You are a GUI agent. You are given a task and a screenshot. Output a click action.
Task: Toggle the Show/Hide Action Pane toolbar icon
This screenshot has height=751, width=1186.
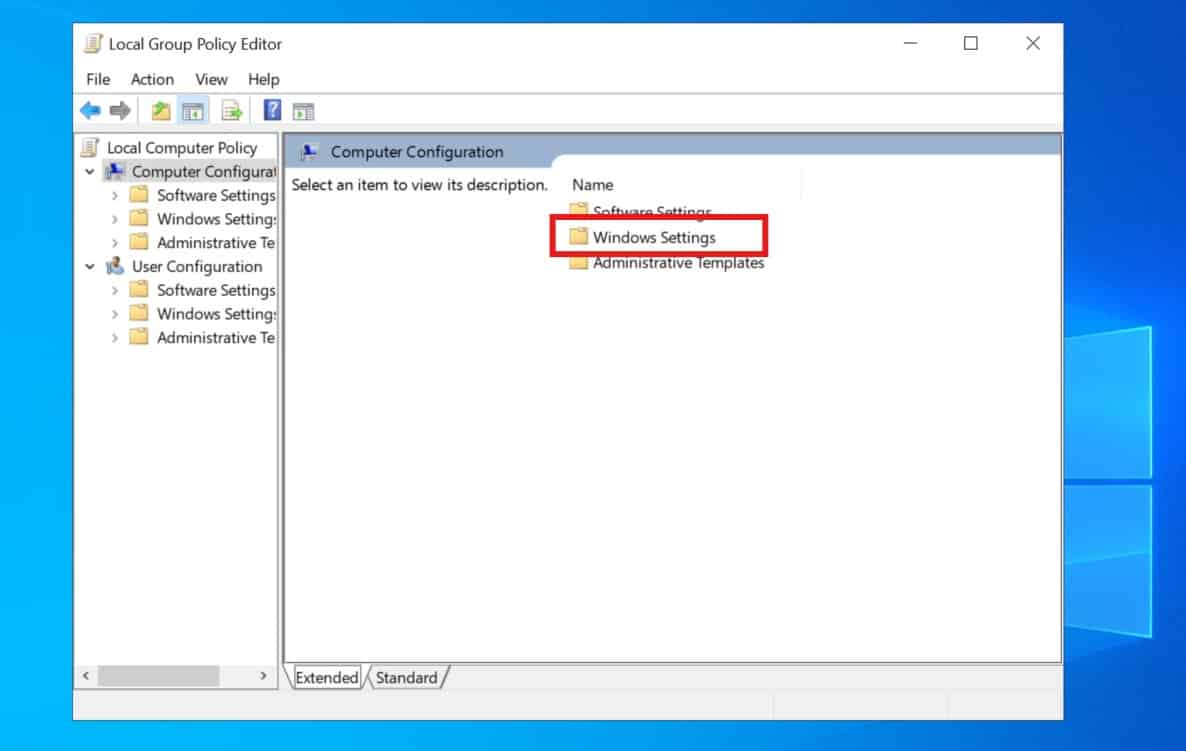(303, 112)
